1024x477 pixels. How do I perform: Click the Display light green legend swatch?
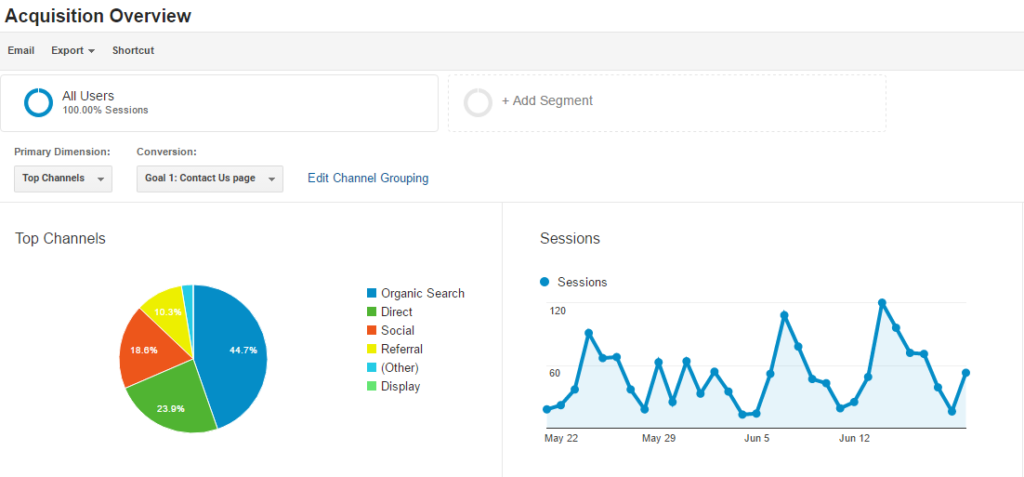[x=372, y=386]
